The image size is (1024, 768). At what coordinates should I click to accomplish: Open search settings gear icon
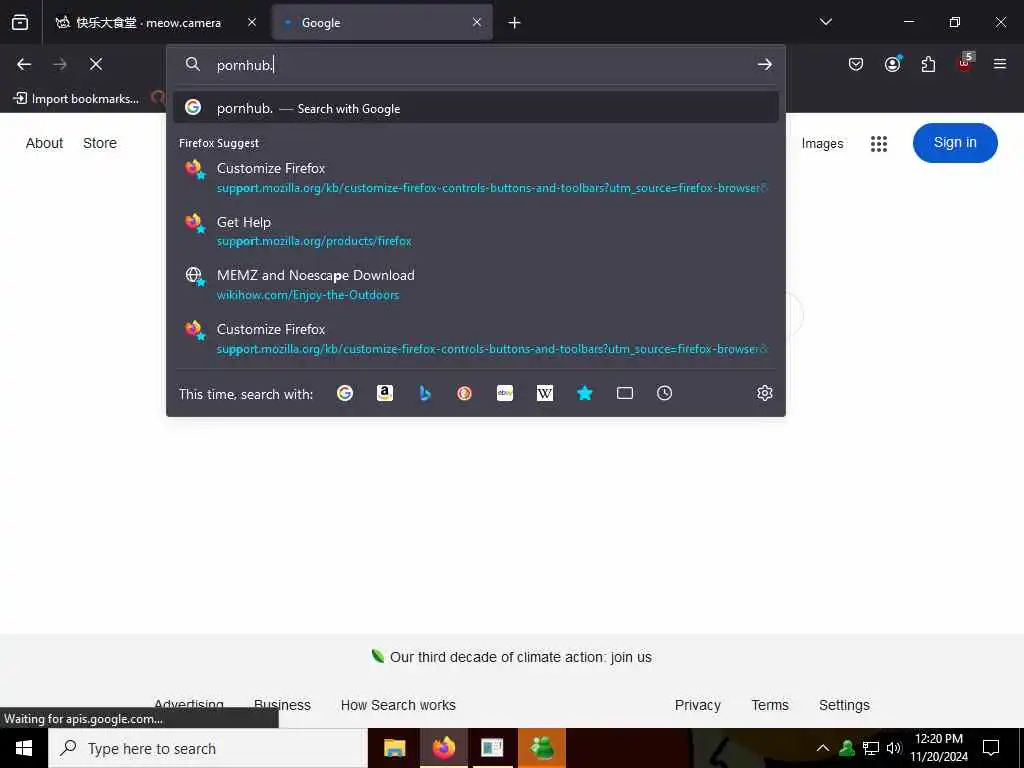tap(765, 393)
